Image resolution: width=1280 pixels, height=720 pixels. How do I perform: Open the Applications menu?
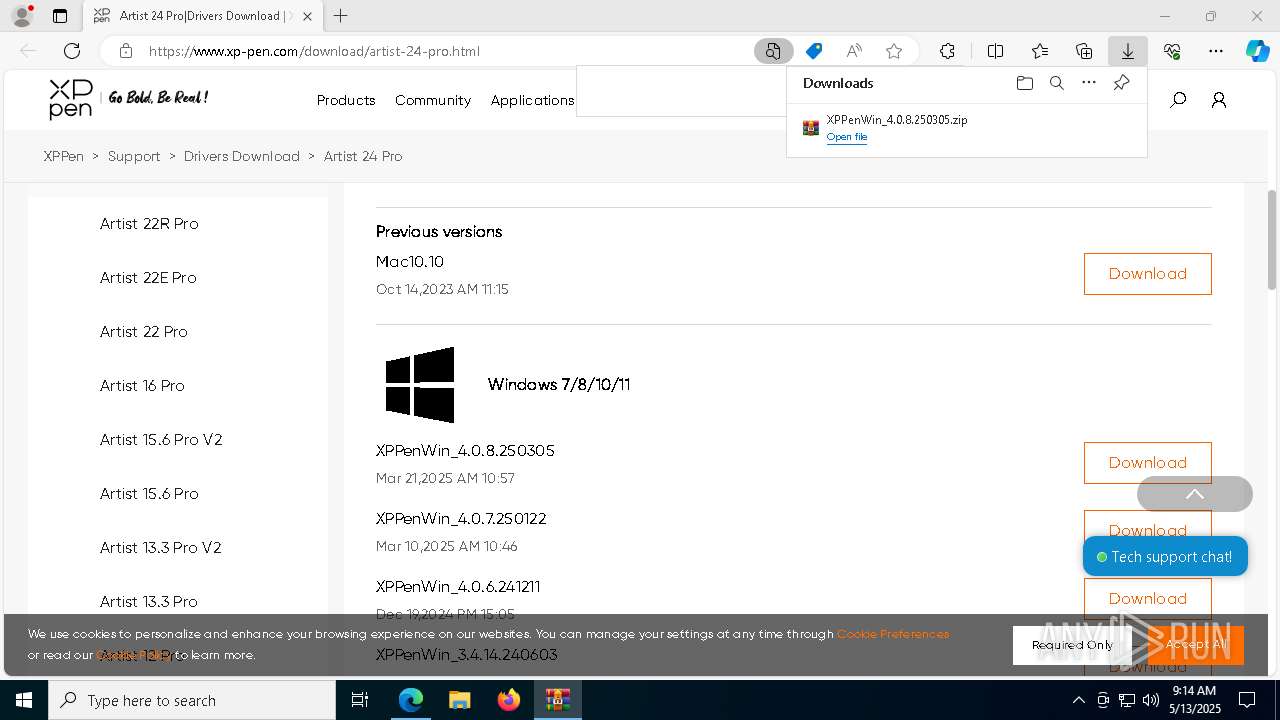532,100
